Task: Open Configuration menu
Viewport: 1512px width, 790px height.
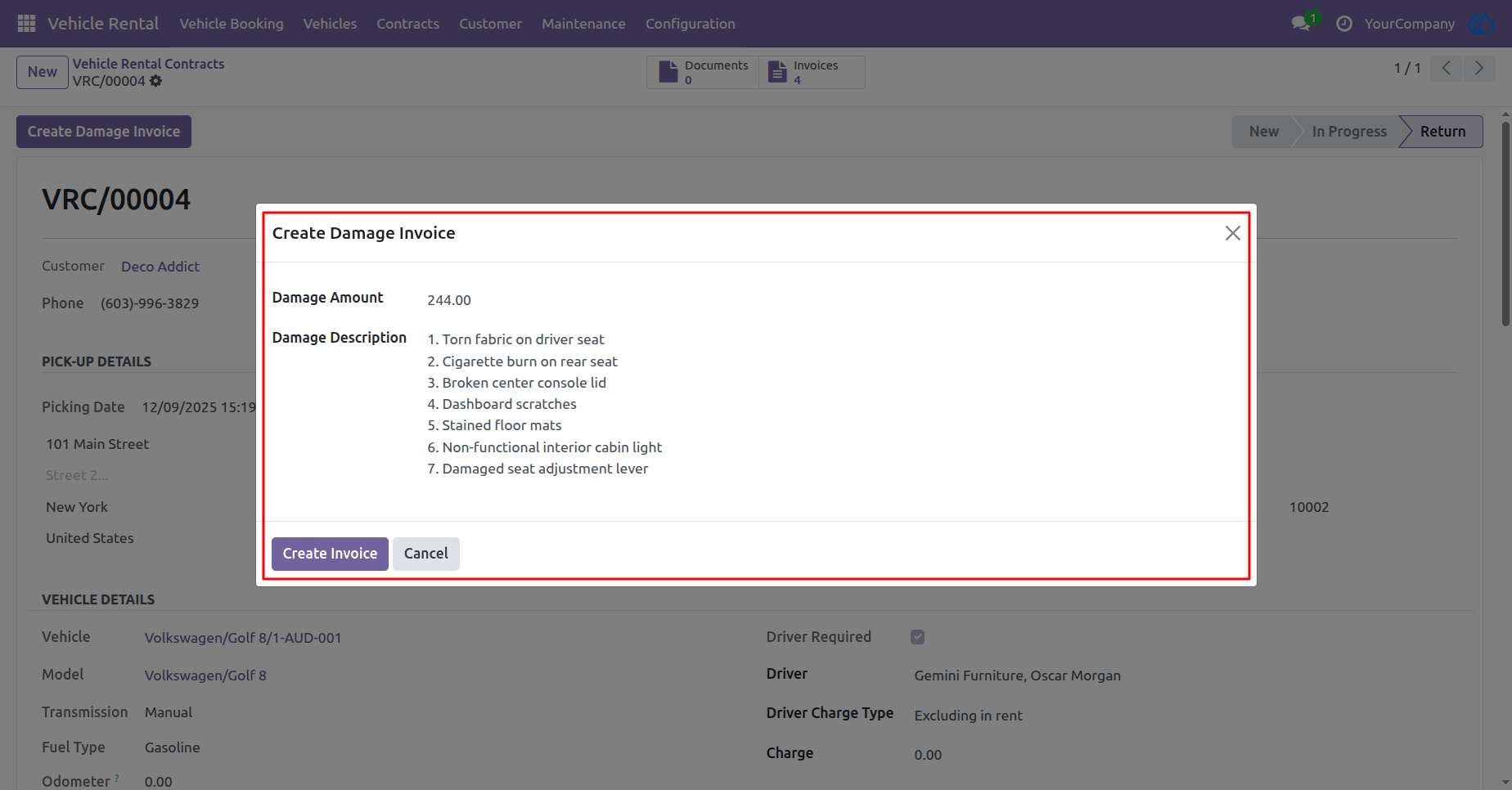Action: tap(691, 24)
